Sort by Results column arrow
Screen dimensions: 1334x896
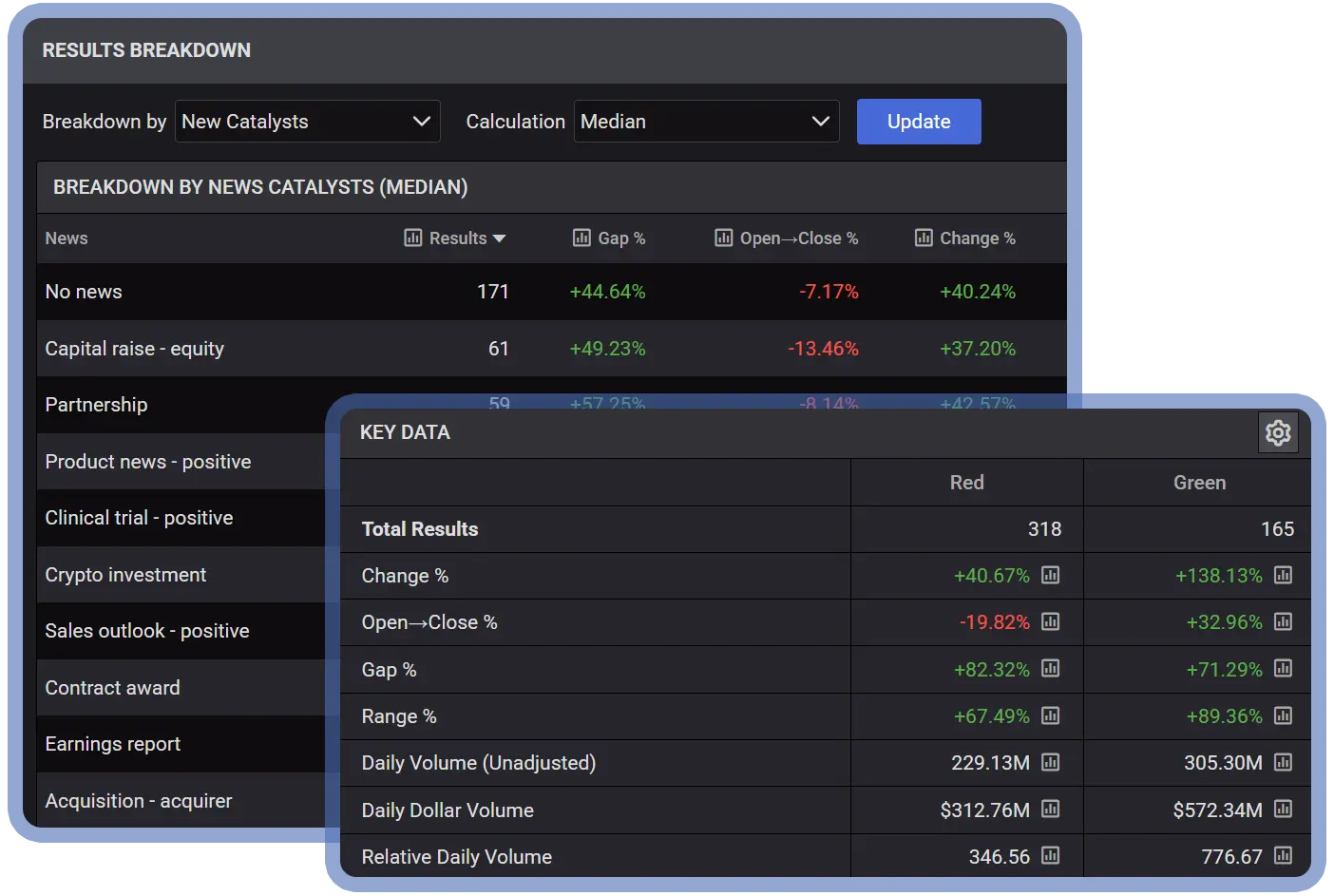click(x=500, y=238)
